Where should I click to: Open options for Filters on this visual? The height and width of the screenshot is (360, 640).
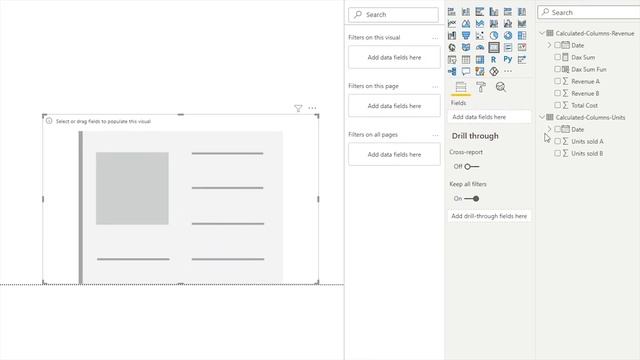[435, 38]
